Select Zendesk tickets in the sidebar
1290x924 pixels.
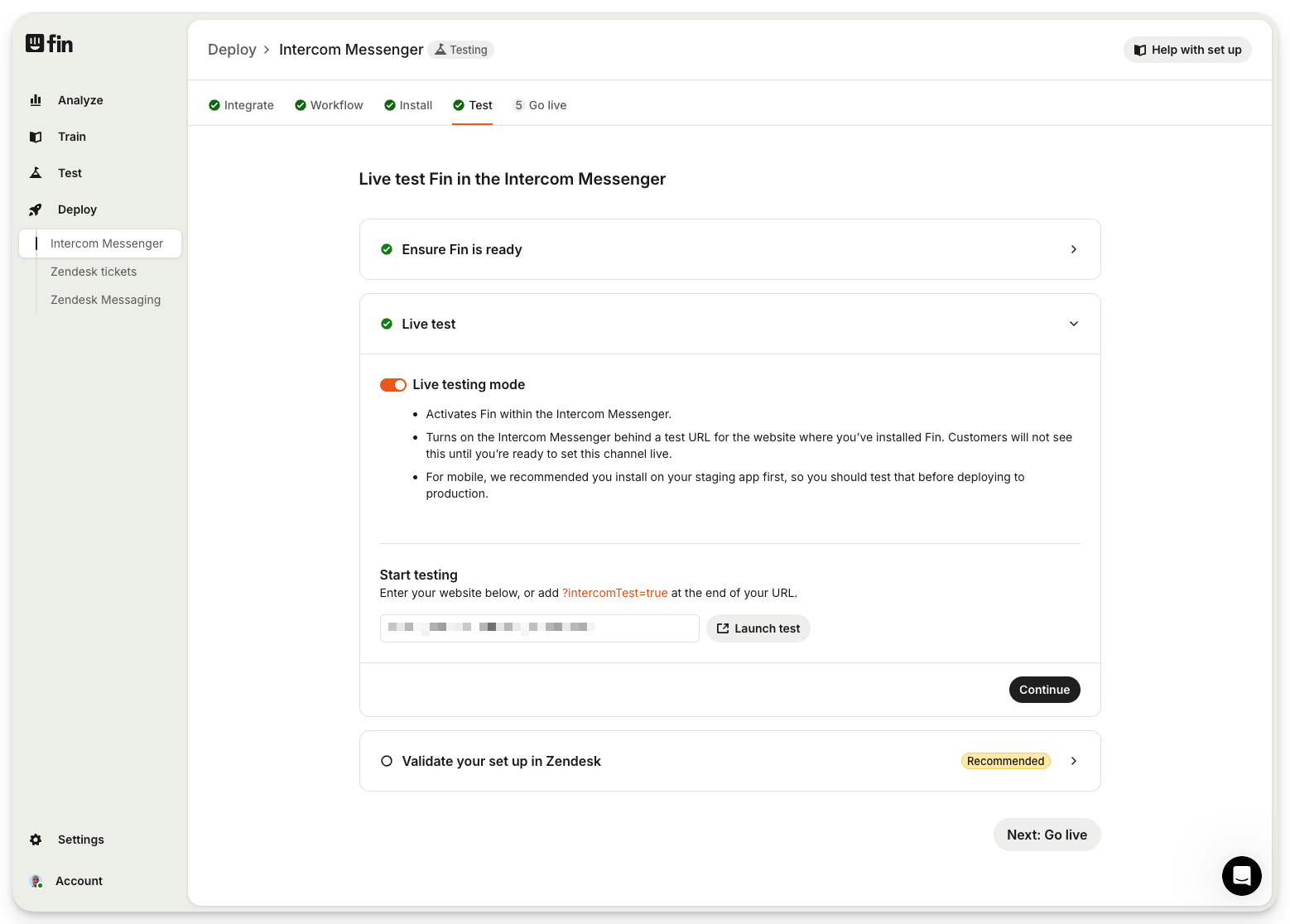click(x=94, y=272)
